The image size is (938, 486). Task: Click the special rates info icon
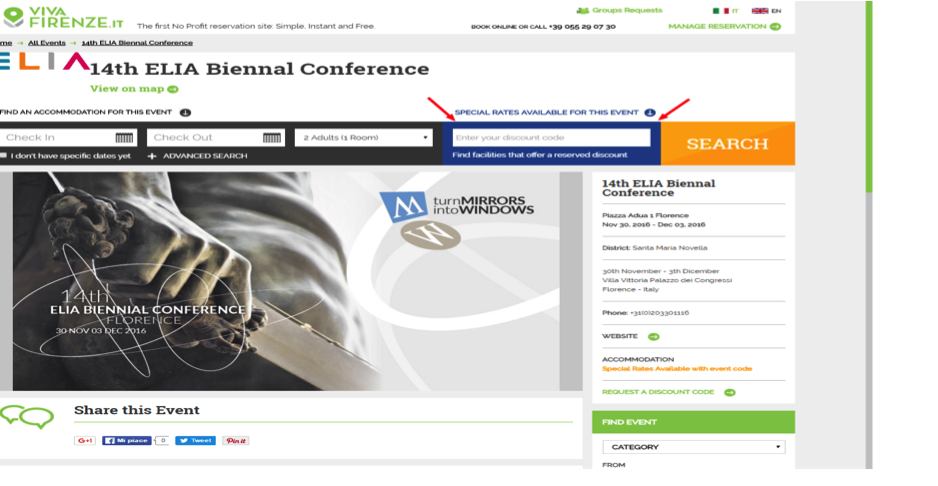650,113
